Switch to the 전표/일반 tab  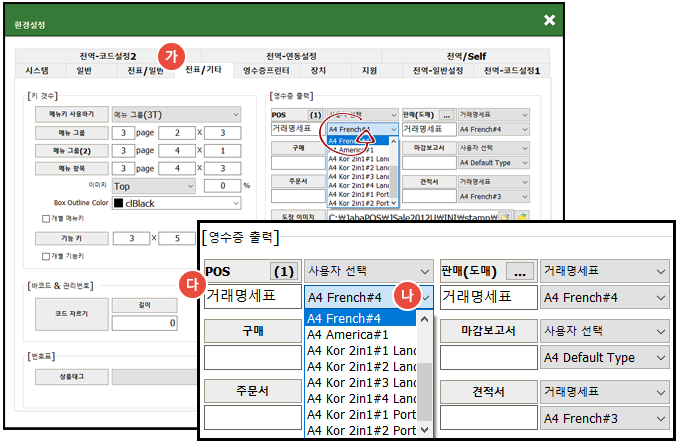click(145, 71)
